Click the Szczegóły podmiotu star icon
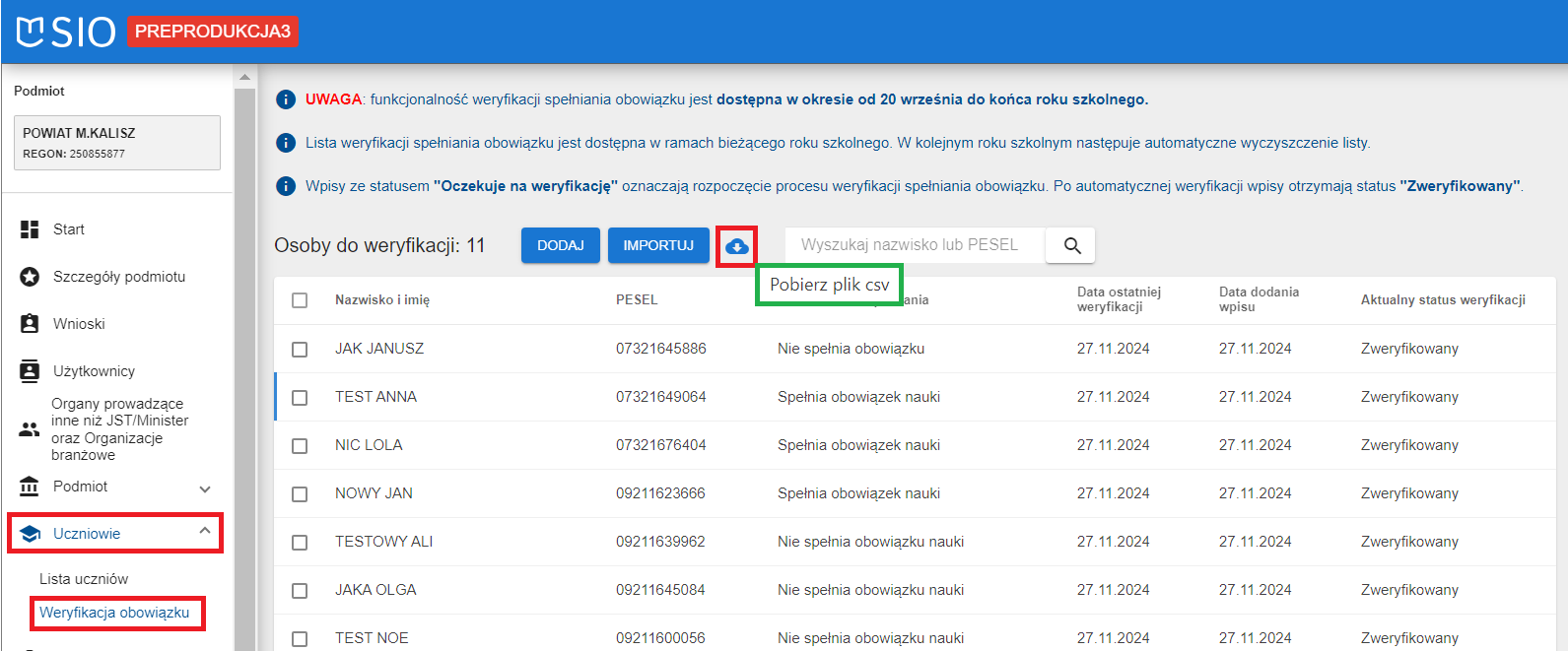 pyautogui.click(x=30, y=277)
